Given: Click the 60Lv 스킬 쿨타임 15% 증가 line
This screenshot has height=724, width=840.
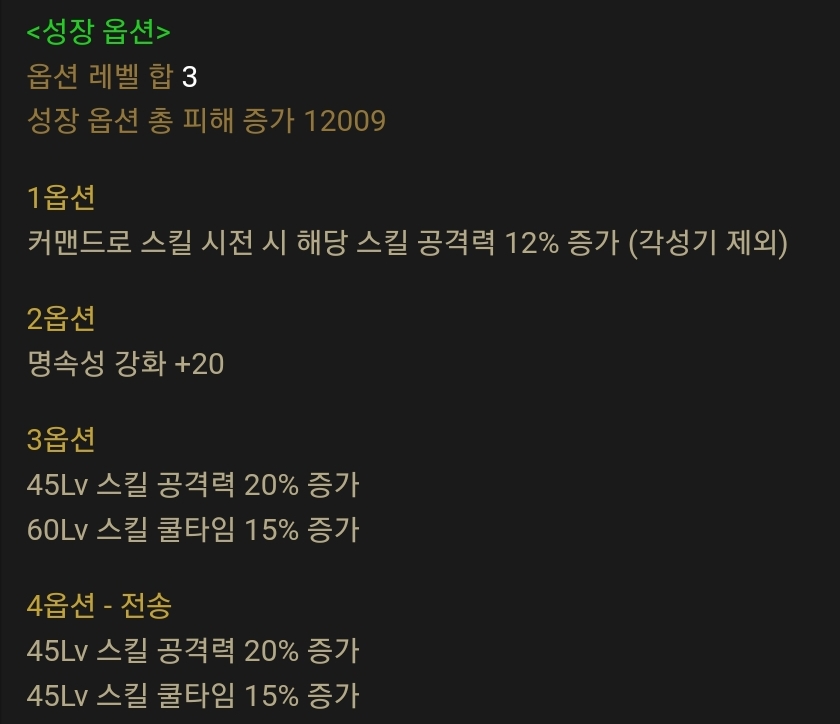Looking at the screenshot, I should (193, 529).
